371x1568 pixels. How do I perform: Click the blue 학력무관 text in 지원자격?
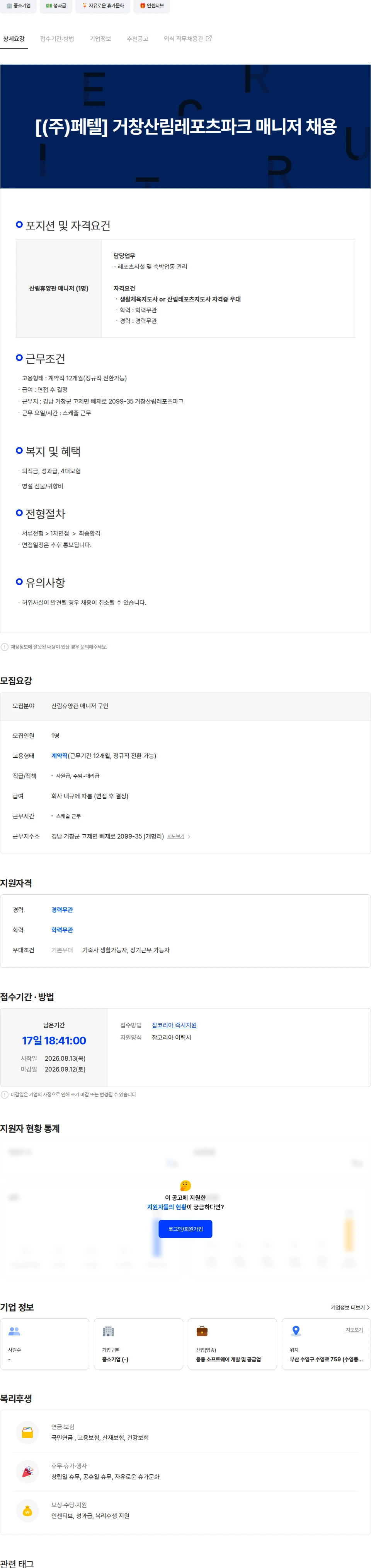tap(62, 930)
